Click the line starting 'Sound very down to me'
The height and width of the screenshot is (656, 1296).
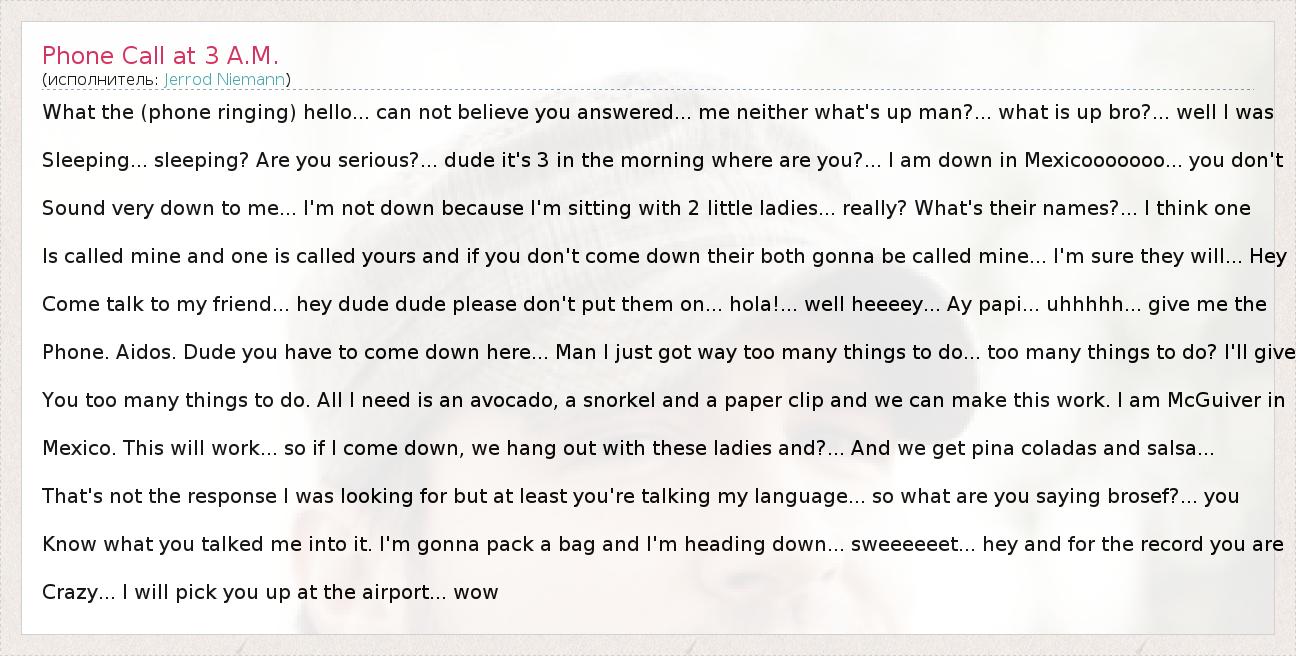pyautogui.click(x=646, y=208)
